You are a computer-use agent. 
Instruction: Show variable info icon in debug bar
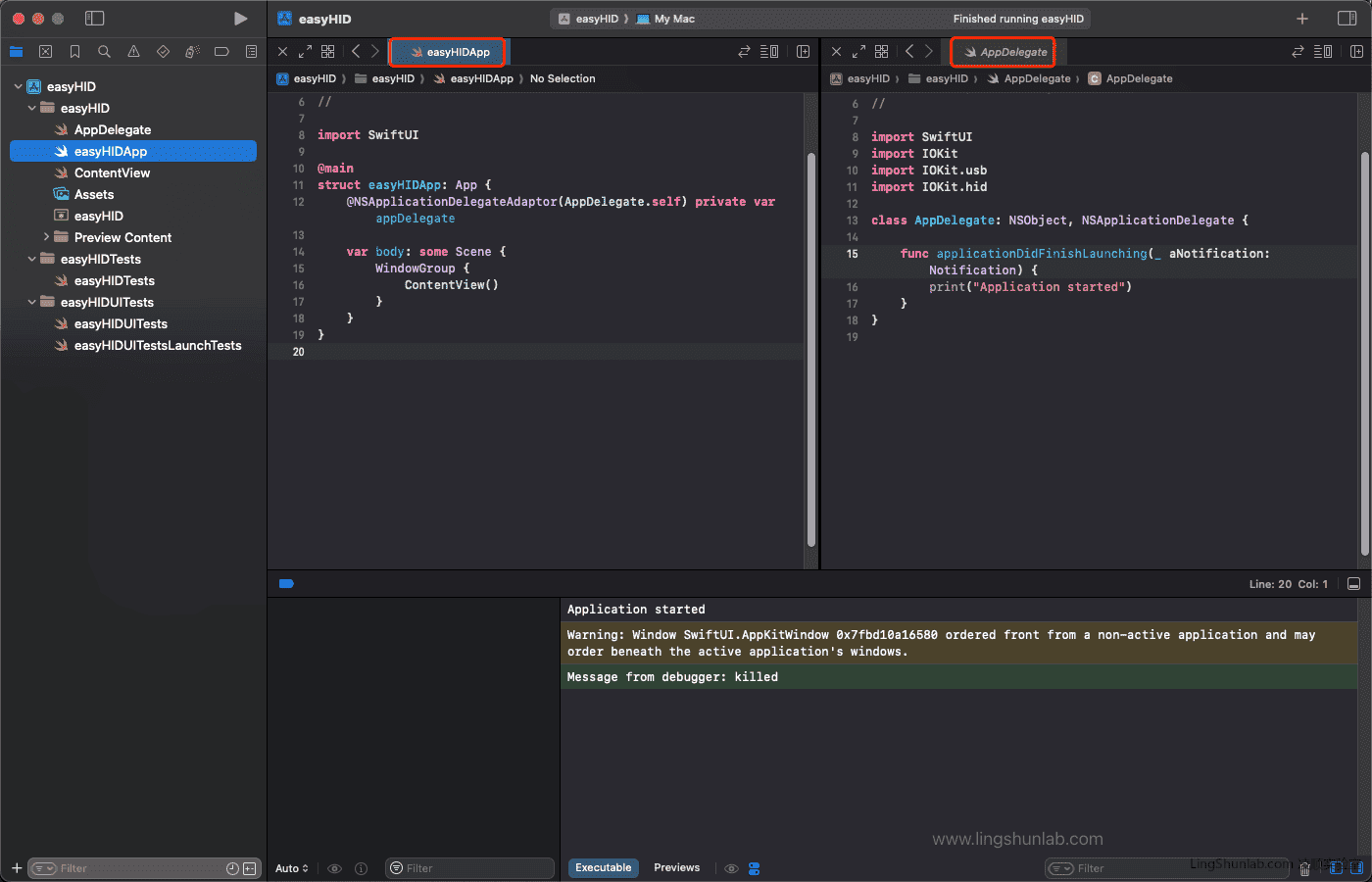click(x=361, y=868)
